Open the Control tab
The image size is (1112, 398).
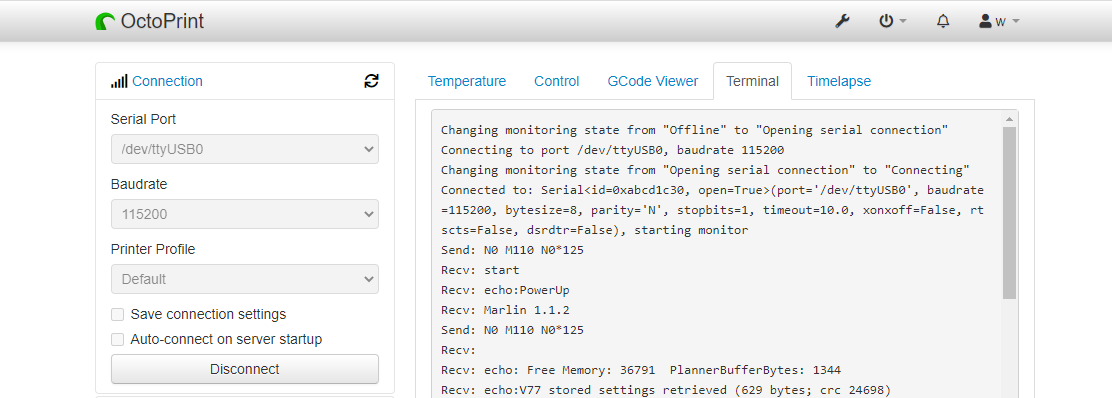[557, 81]
